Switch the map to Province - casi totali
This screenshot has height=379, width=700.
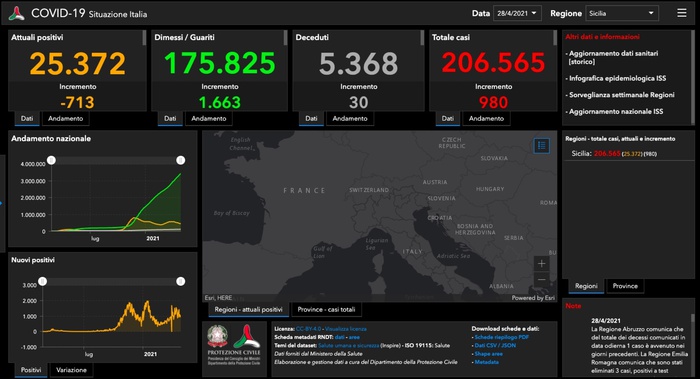326,309
